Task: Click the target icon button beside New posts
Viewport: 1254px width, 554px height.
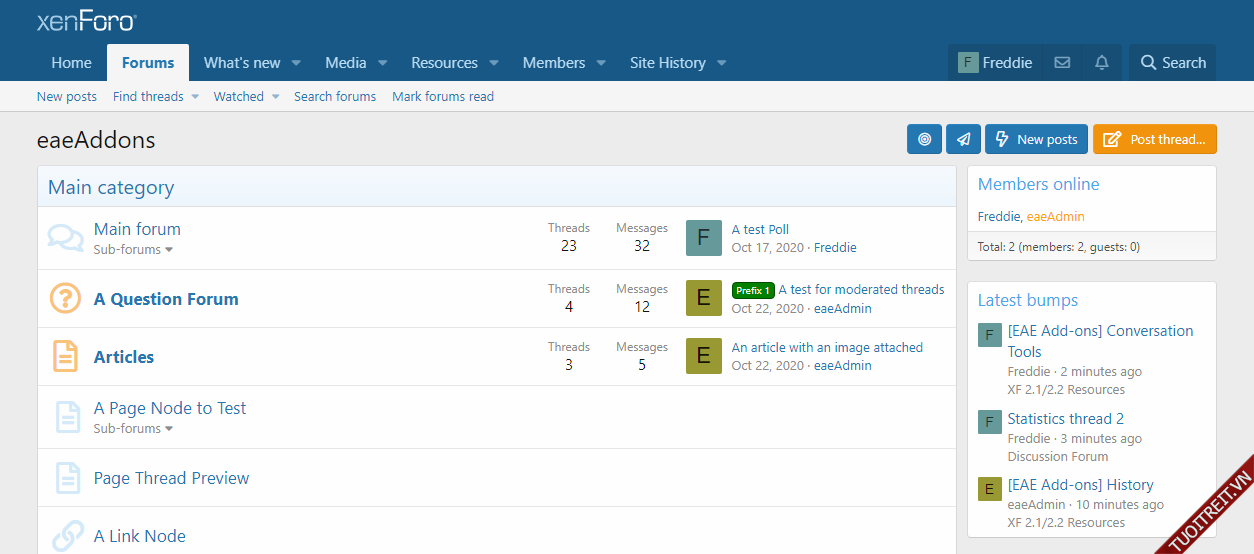Action: [924, 140]
